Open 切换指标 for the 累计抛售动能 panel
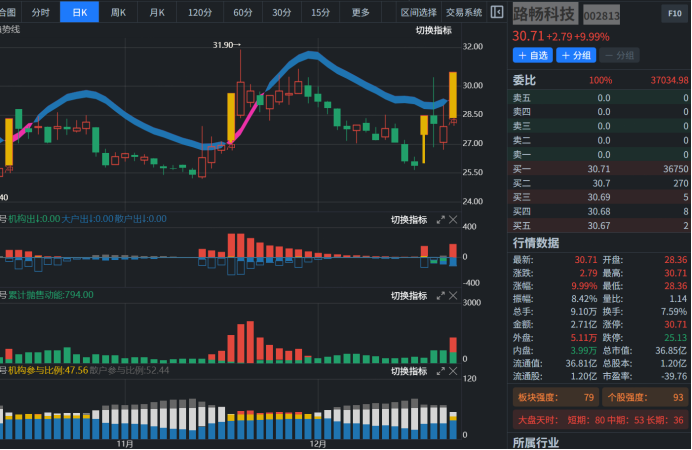 [408, 296]
